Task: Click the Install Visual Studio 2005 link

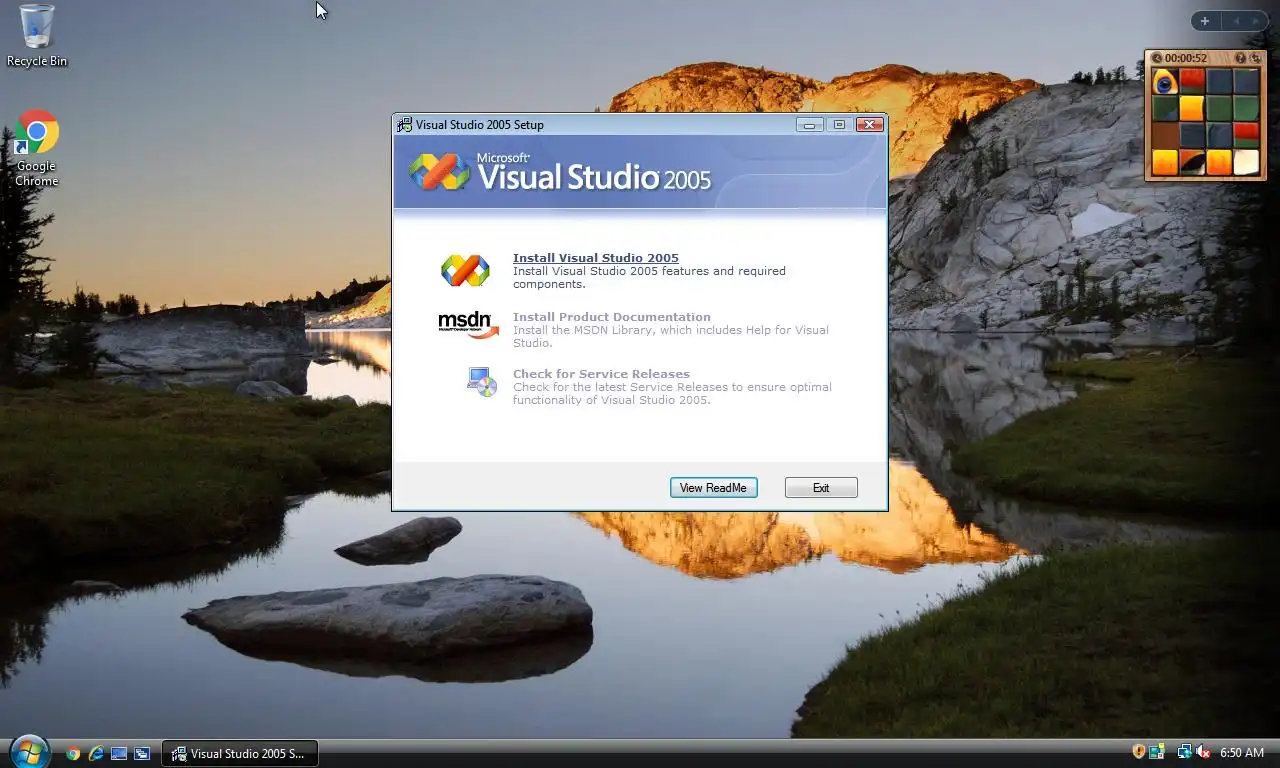Action: pos(596,258)
